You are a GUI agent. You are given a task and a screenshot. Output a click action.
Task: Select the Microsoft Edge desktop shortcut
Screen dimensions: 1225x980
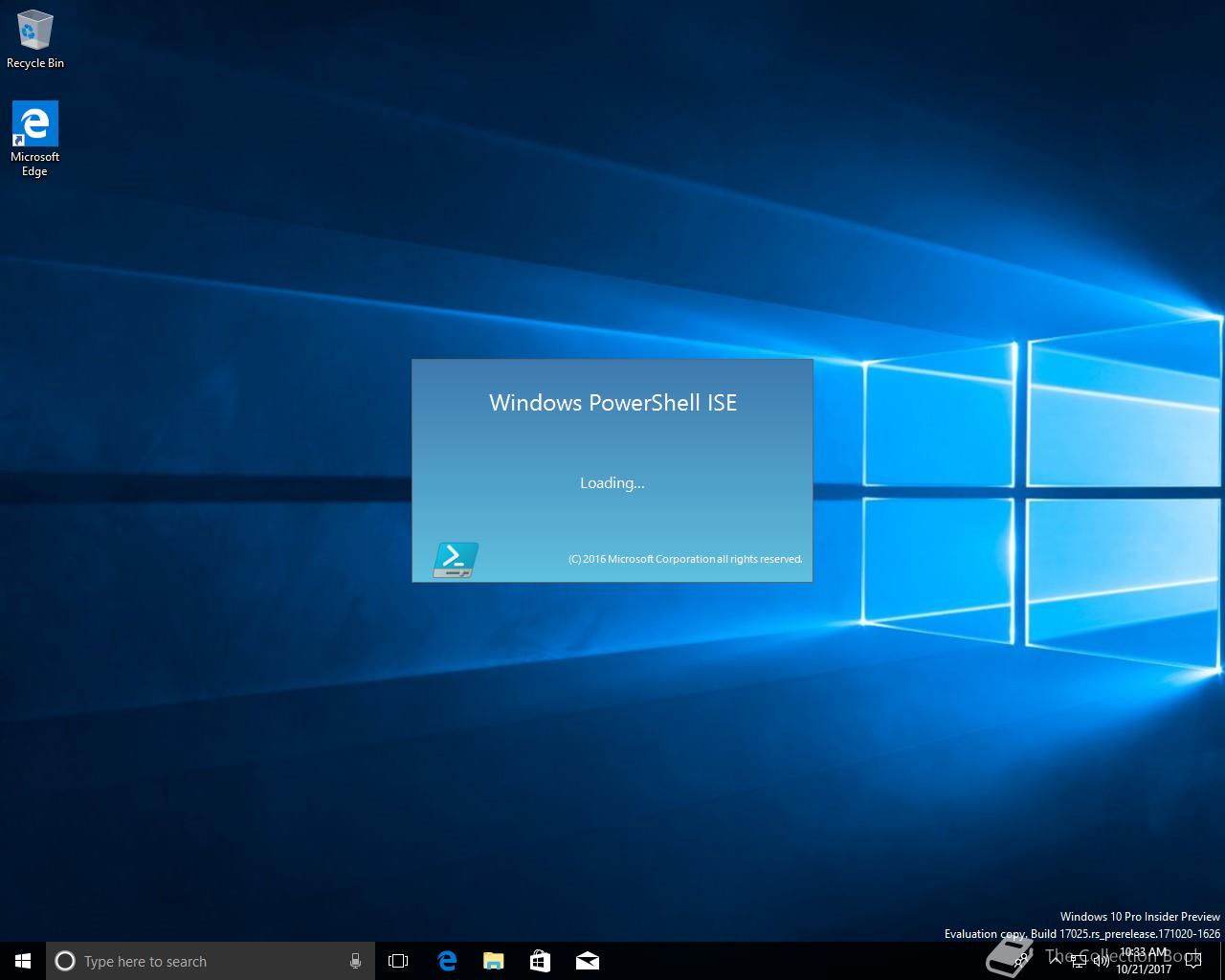34,140
